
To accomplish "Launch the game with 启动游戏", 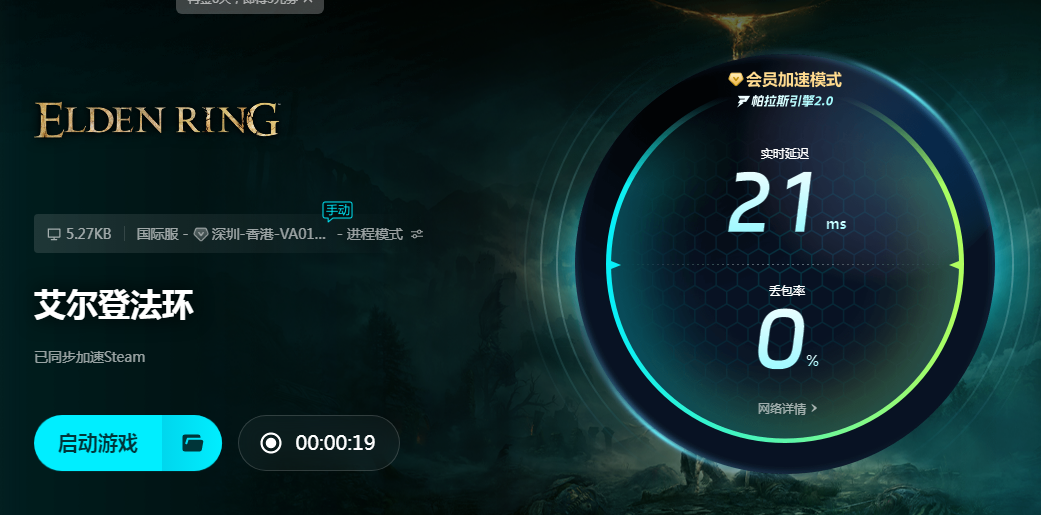I will click(x=98, y=443).
